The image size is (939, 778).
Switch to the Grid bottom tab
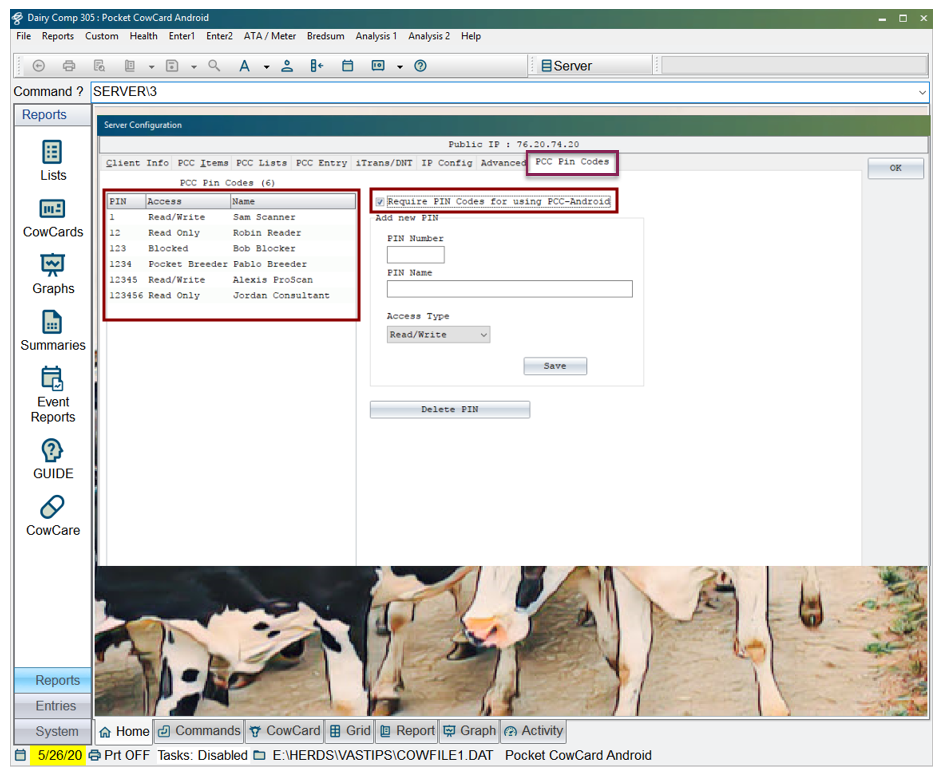click(x=350, y=731)
